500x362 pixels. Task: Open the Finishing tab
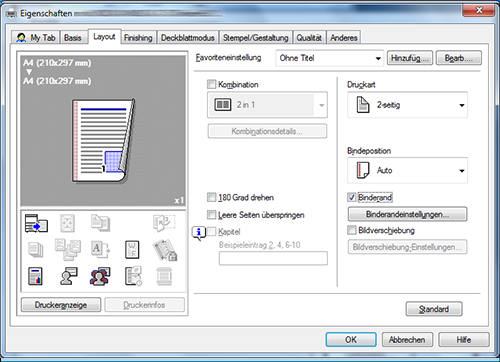pyautogui.click(x=138, y=38)
